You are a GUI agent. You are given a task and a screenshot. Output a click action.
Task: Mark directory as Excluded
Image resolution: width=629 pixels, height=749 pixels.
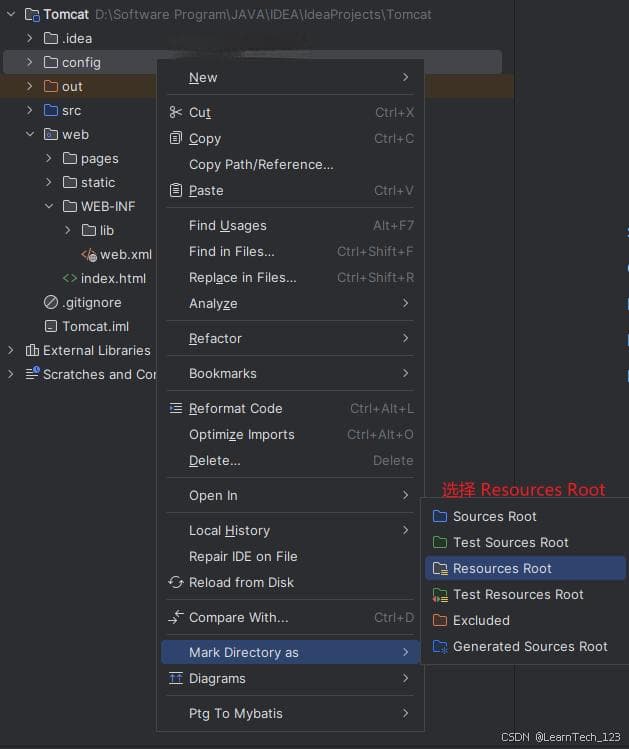(525, 620)
